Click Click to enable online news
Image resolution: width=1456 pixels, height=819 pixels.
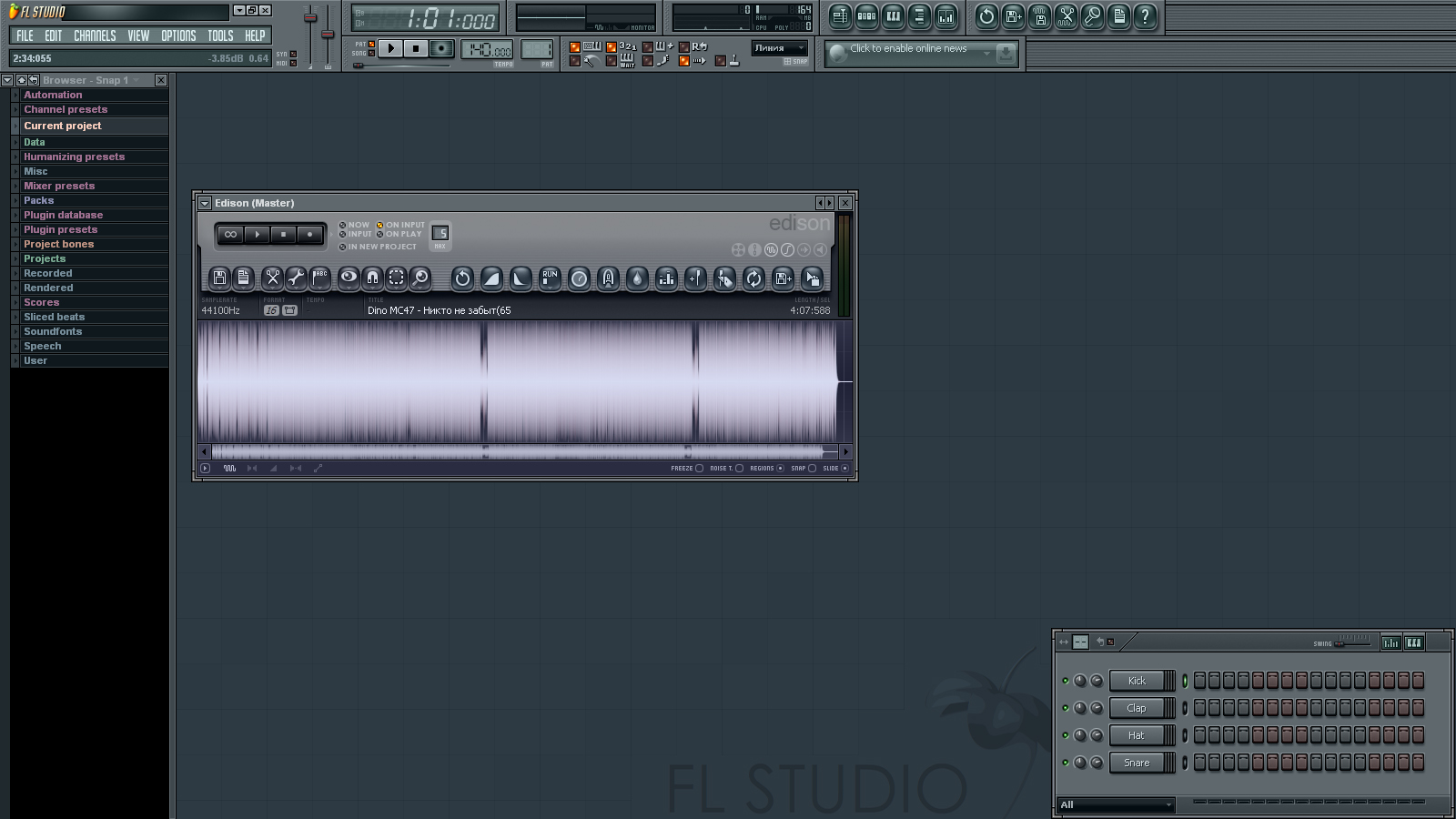pos(908,48)
